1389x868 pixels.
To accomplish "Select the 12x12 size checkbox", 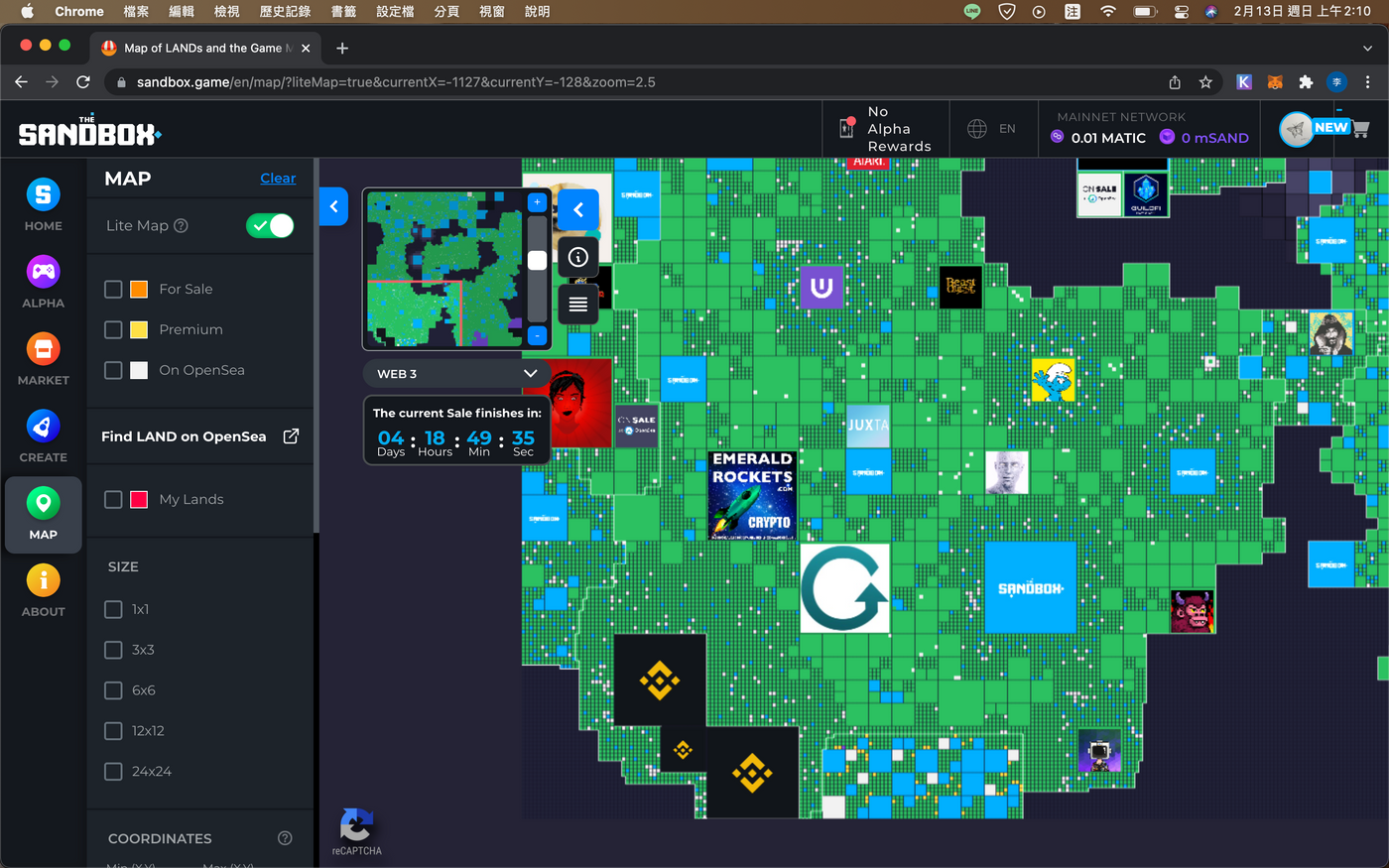I will coord(113,731).
